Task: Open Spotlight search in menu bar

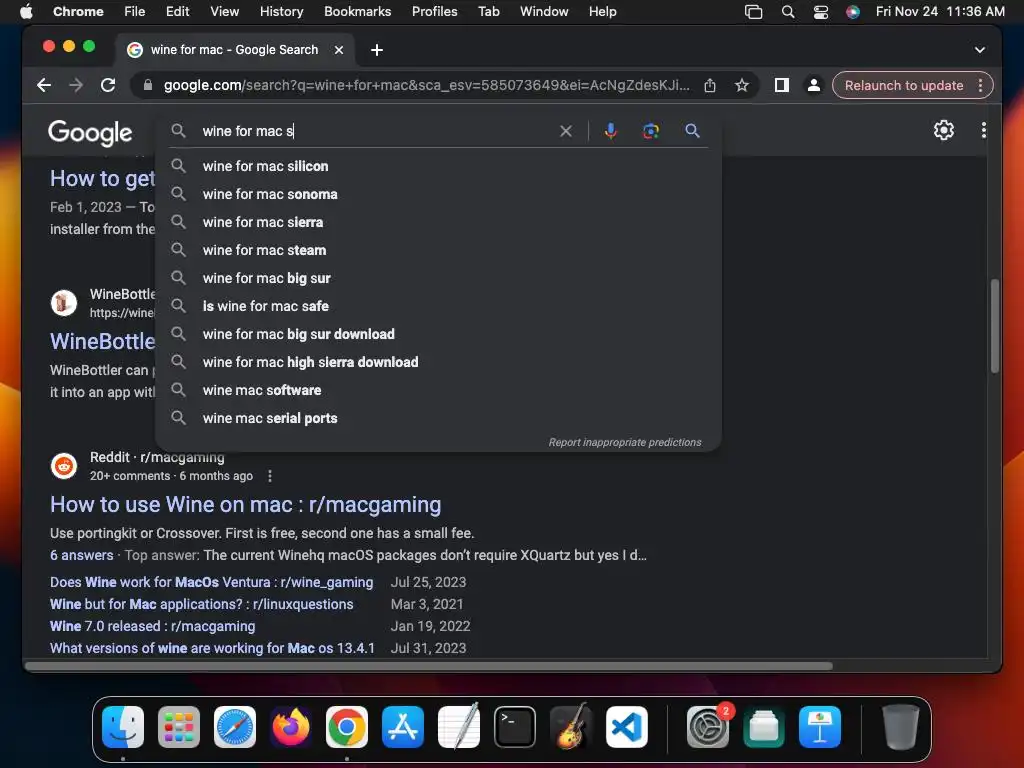Action: (788, 12)
